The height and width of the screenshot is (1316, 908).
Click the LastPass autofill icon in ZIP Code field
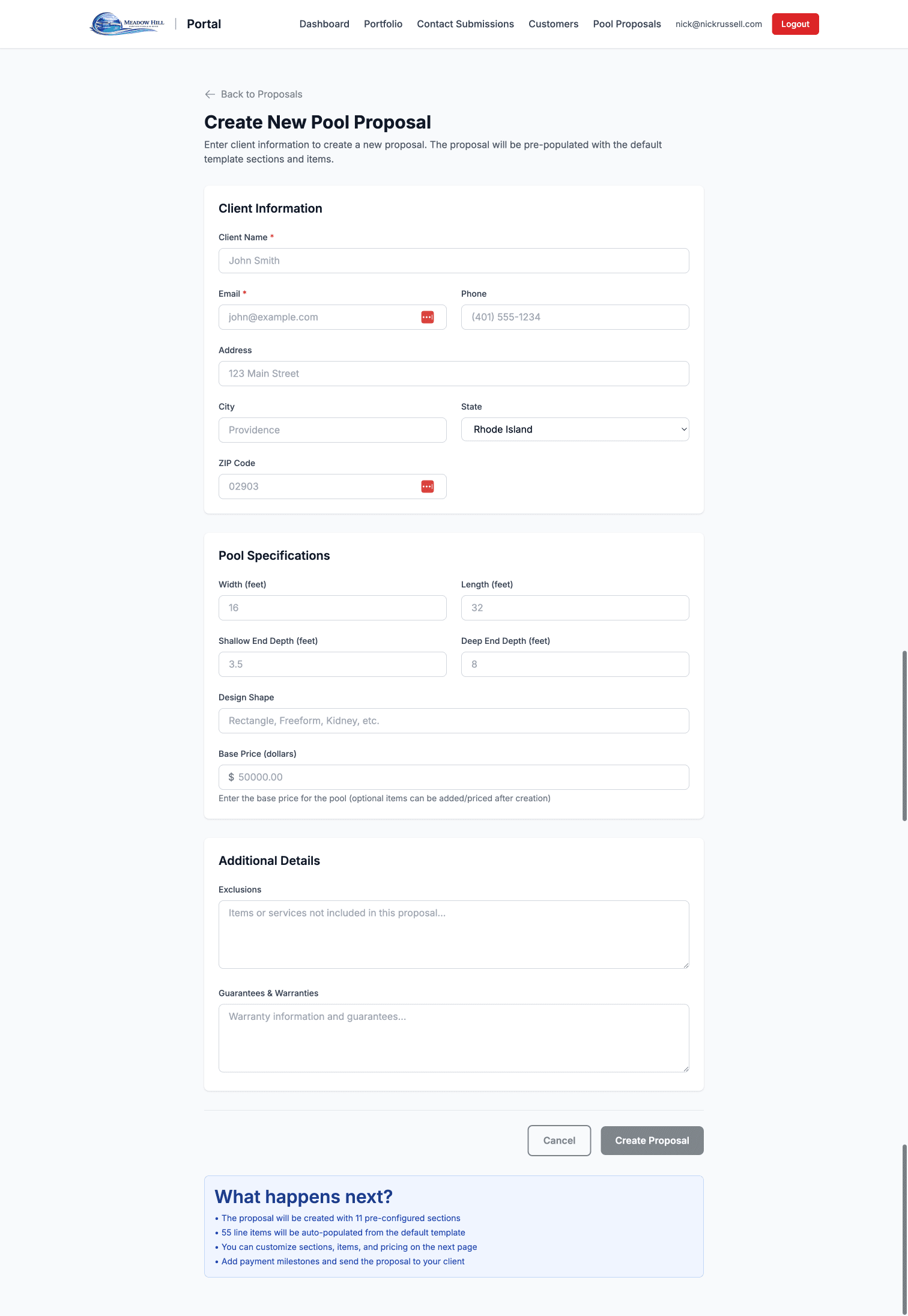(x=428, y=486)
